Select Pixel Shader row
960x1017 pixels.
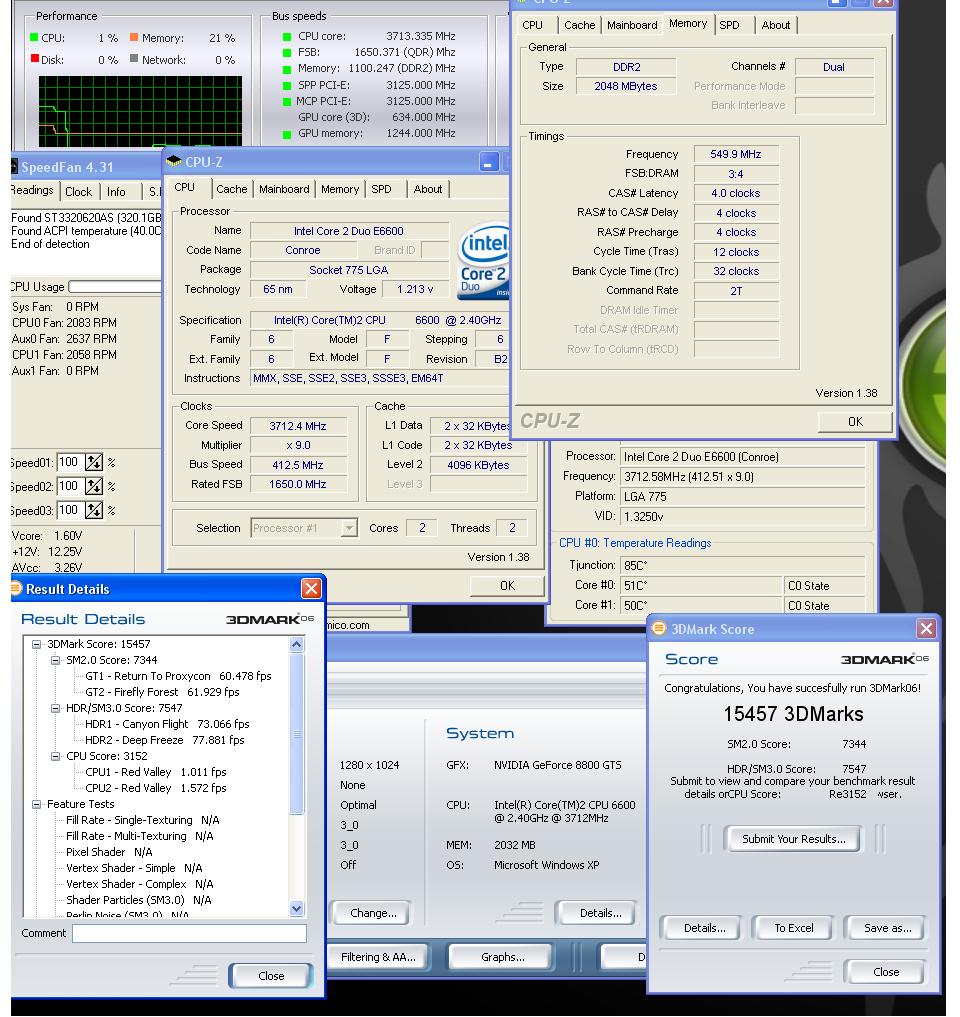point(109,852)
